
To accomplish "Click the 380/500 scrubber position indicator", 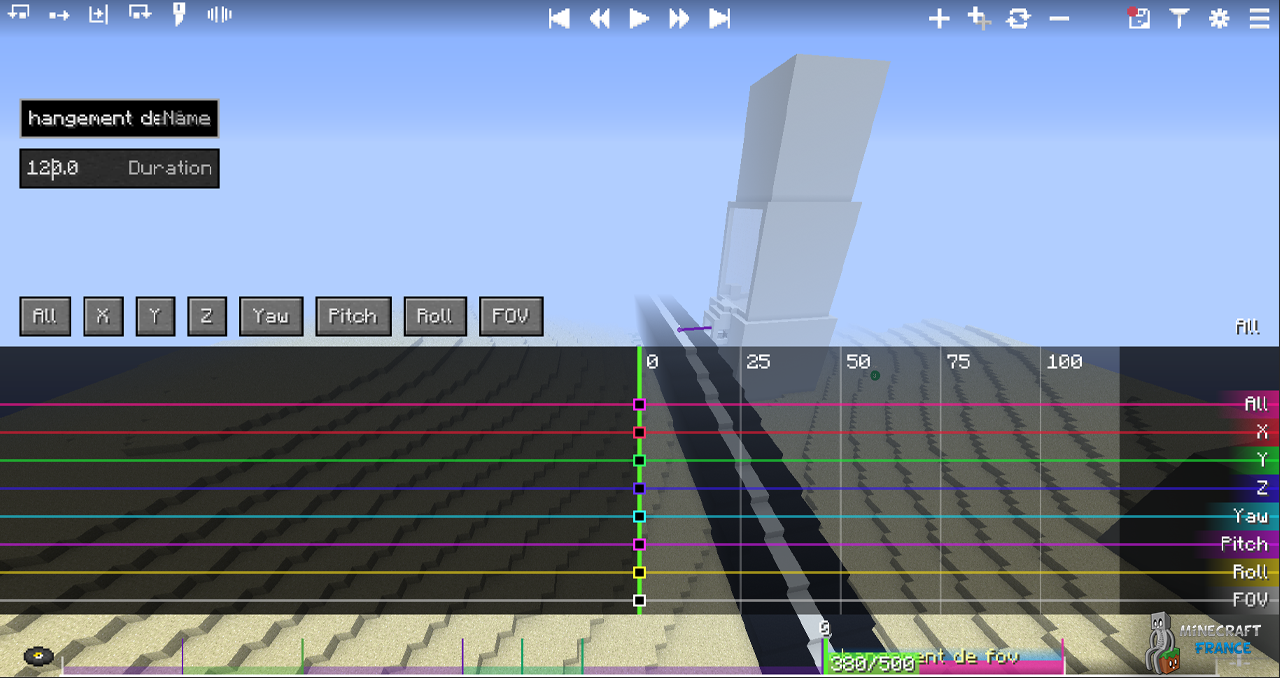I will (x=871, y=664).
